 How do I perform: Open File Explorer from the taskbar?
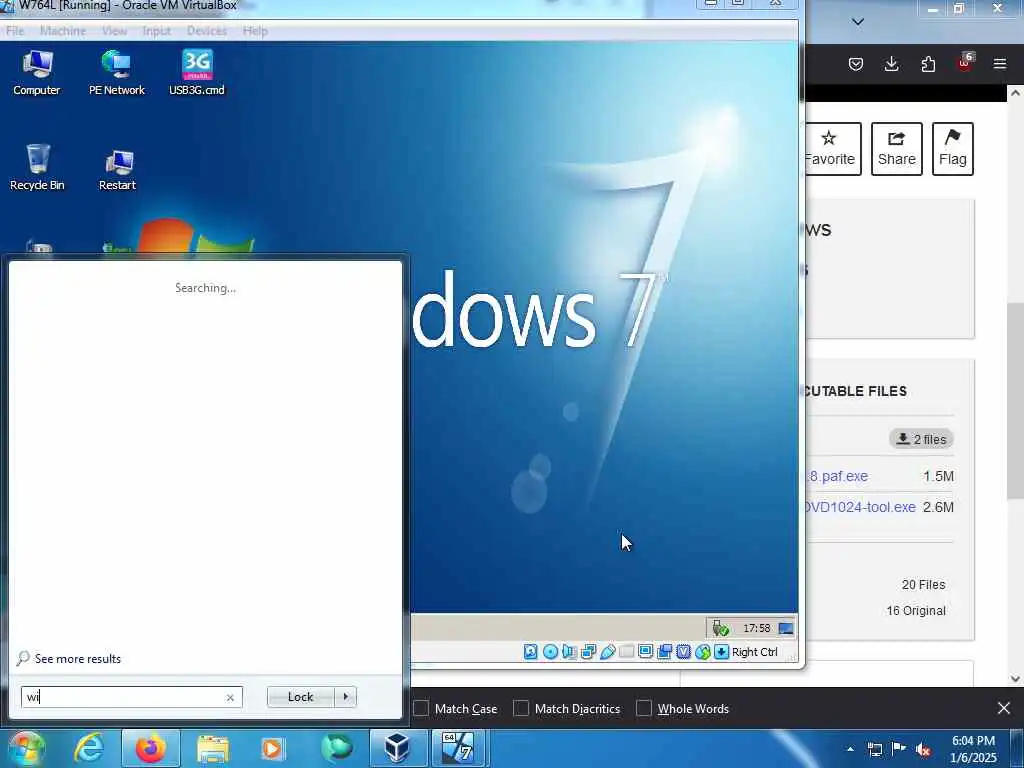pos(213,748)
